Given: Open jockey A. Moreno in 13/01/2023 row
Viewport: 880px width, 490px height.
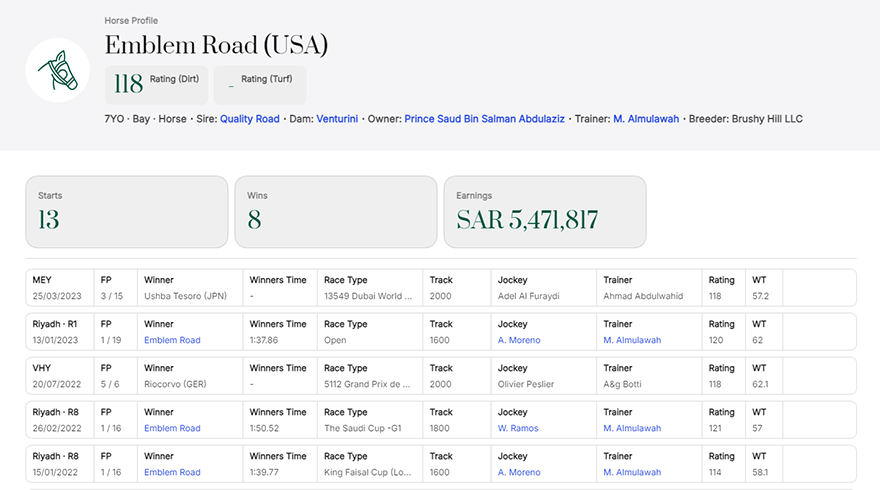Looking at the screenshot, I should (x=519, y=340).
